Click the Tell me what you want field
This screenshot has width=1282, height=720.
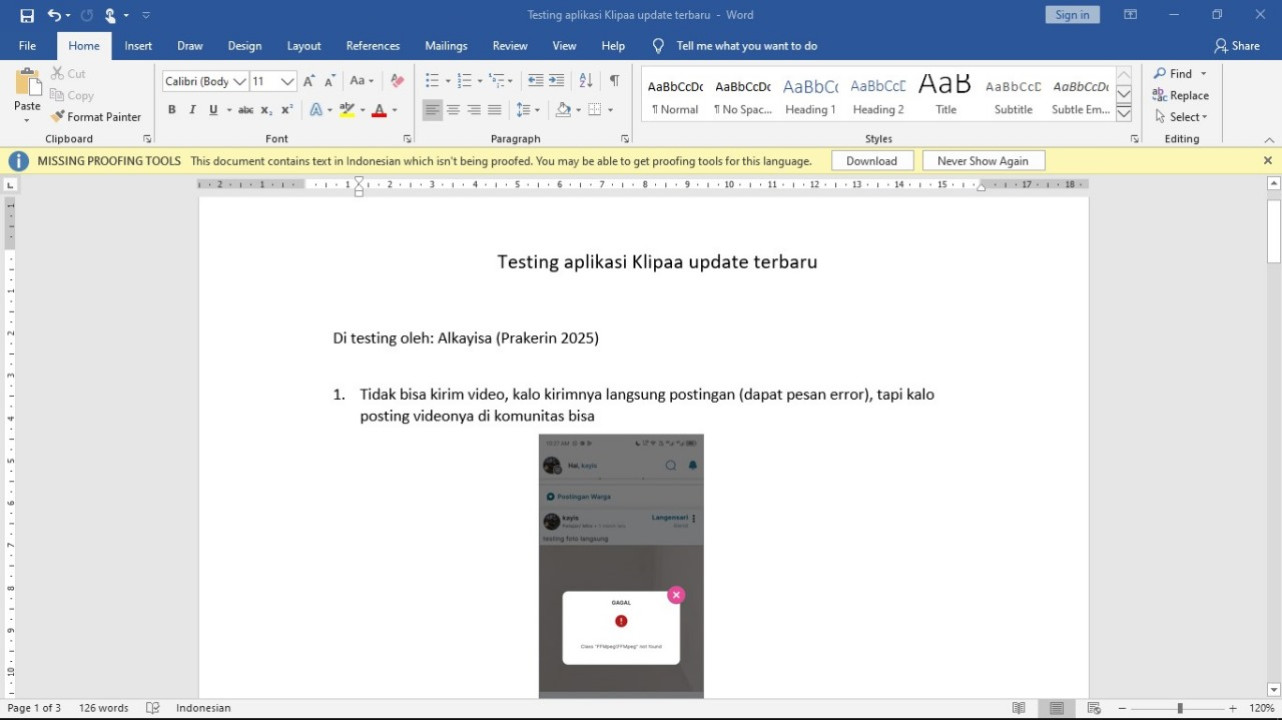(746, 46)
